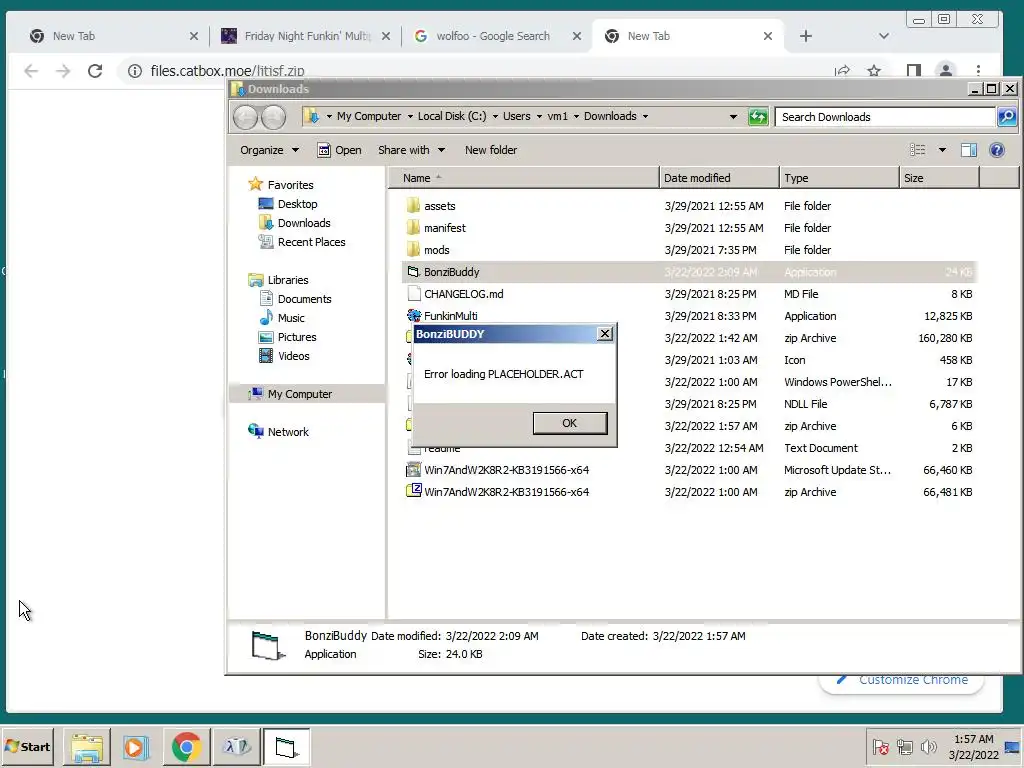Viewport: 1024px width, 768px height.
Task: Open the Share with menu
Action: 411,150
